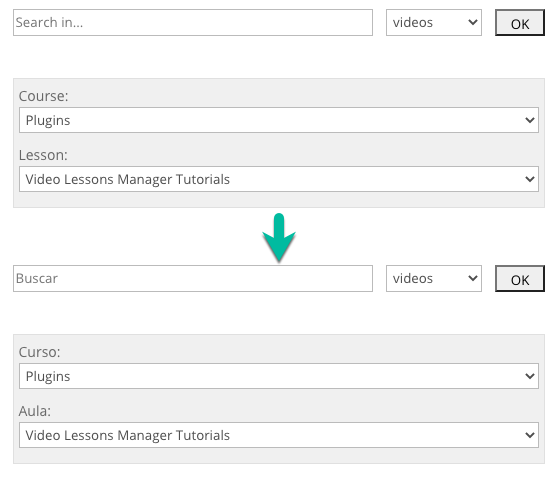The height and width of the screenshot is (489, 555).
Task: Focus the Search in... text field
Action: tap(193, 23)
